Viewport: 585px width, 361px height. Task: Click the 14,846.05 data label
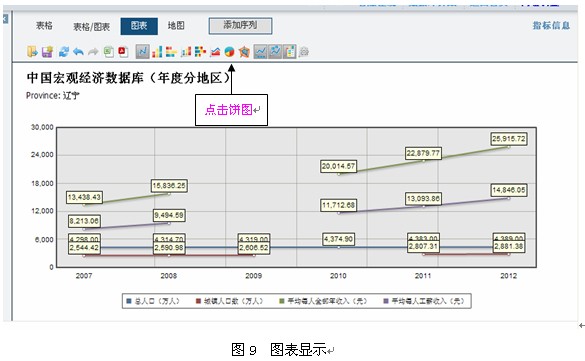point(509,190)
